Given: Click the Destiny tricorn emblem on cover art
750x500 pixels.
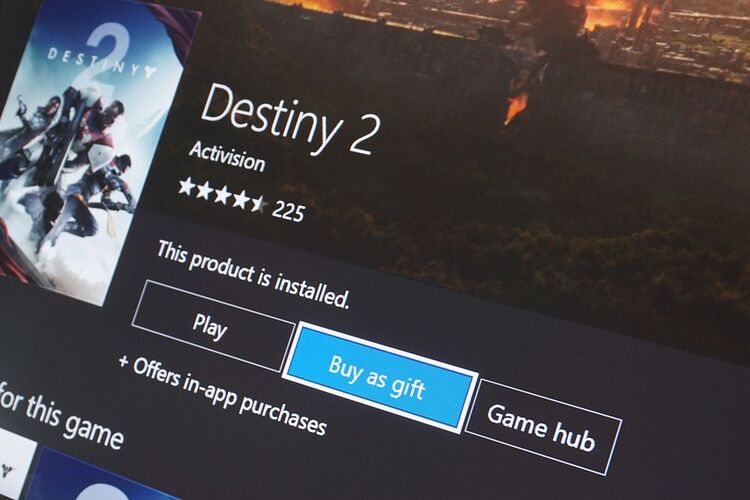Looking at the screenshot, I should click(150, 73).
